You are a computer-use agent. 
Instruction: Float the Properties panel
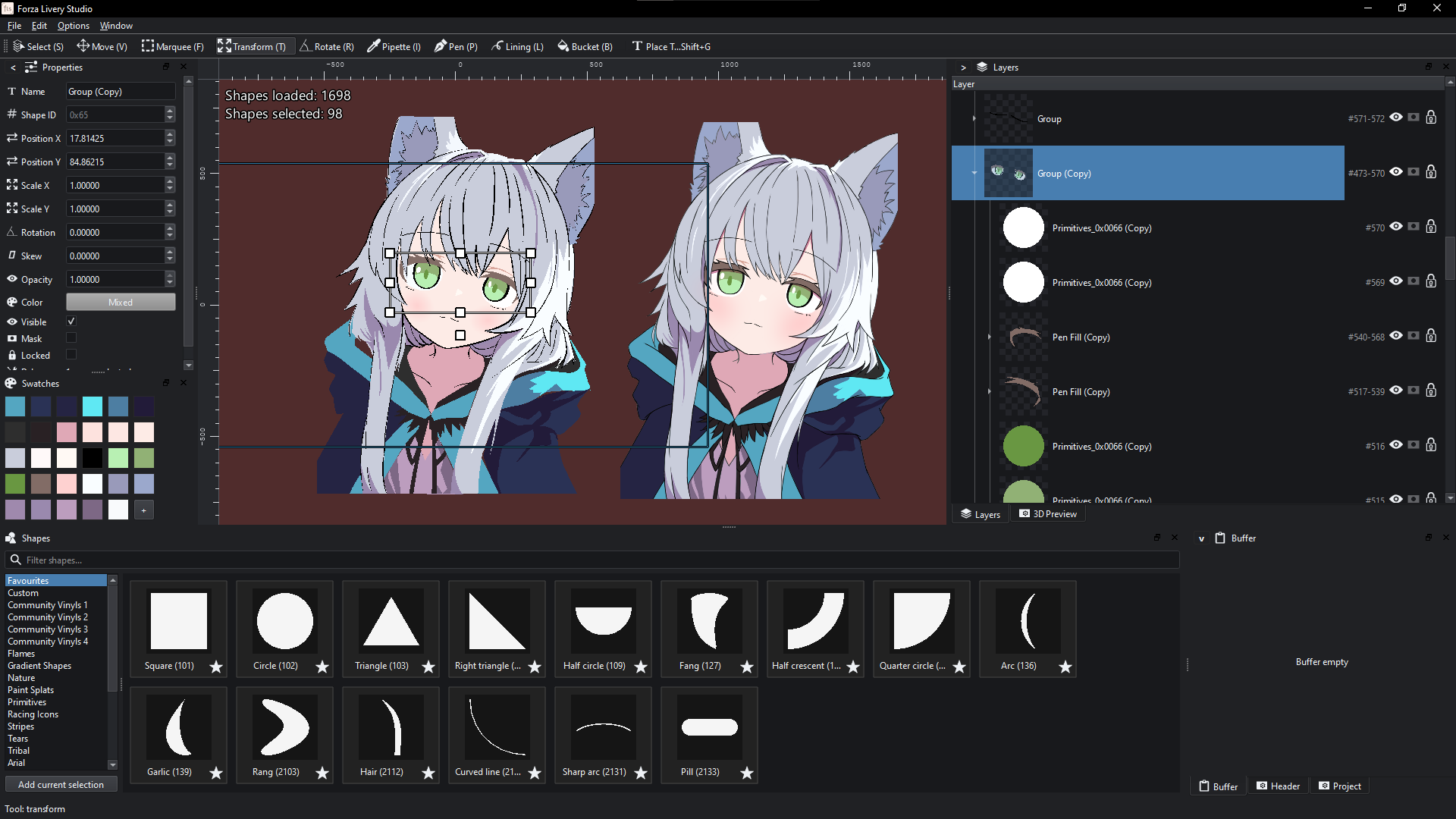pos(166,67)
